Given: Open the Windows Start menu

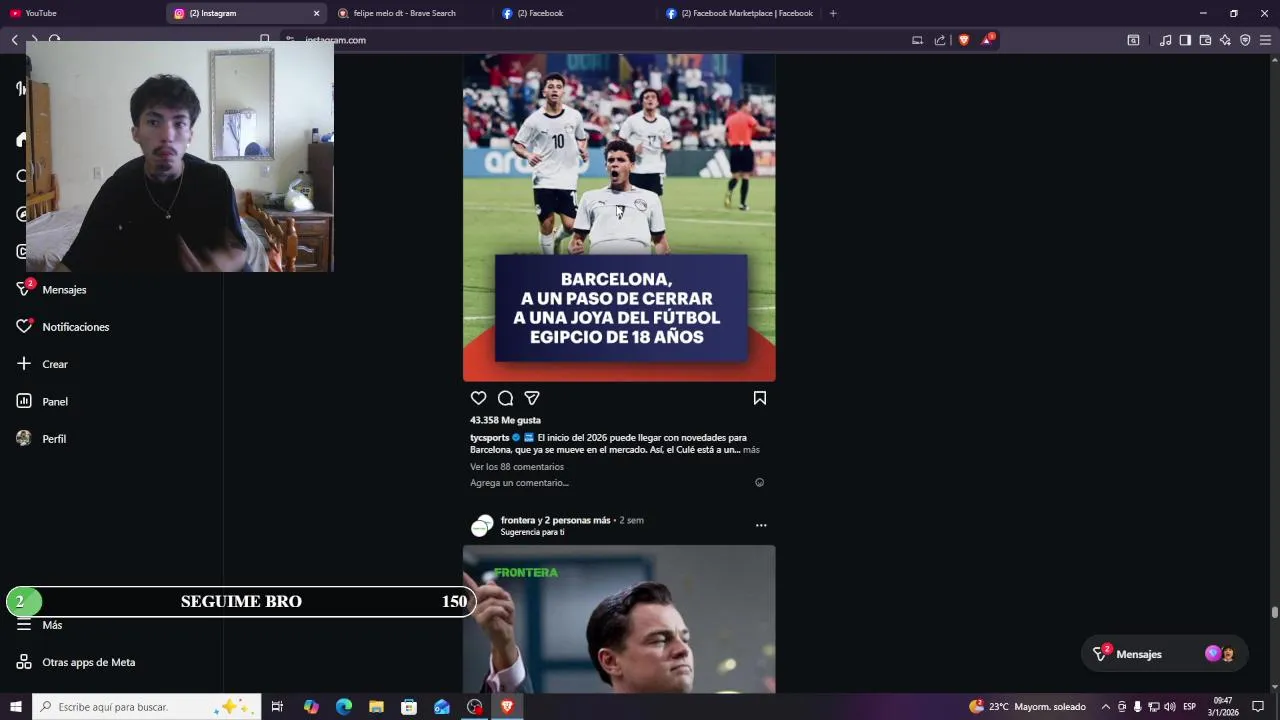Looking at the screenshot, I should tap(16, 707).
